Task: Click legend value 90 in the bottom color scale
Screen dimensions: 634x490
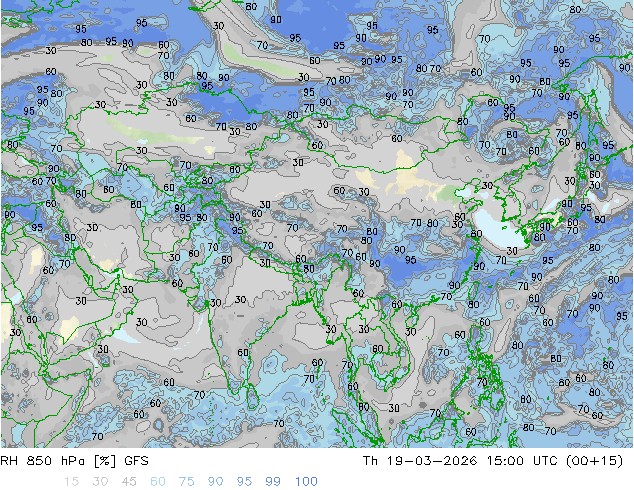Action: (x=215, y=482)
